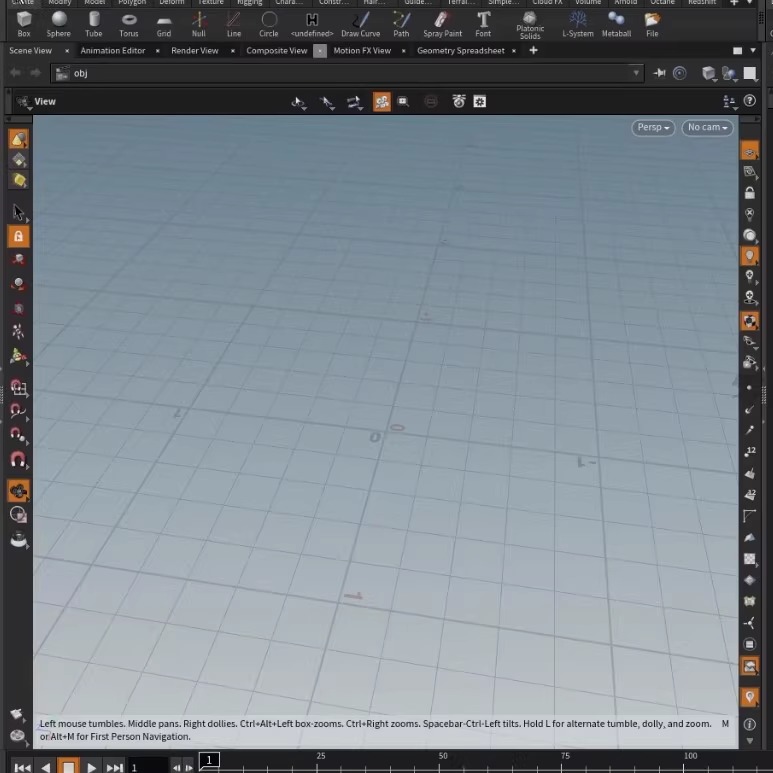Toggle the pin pane icon

coord(659,73)
